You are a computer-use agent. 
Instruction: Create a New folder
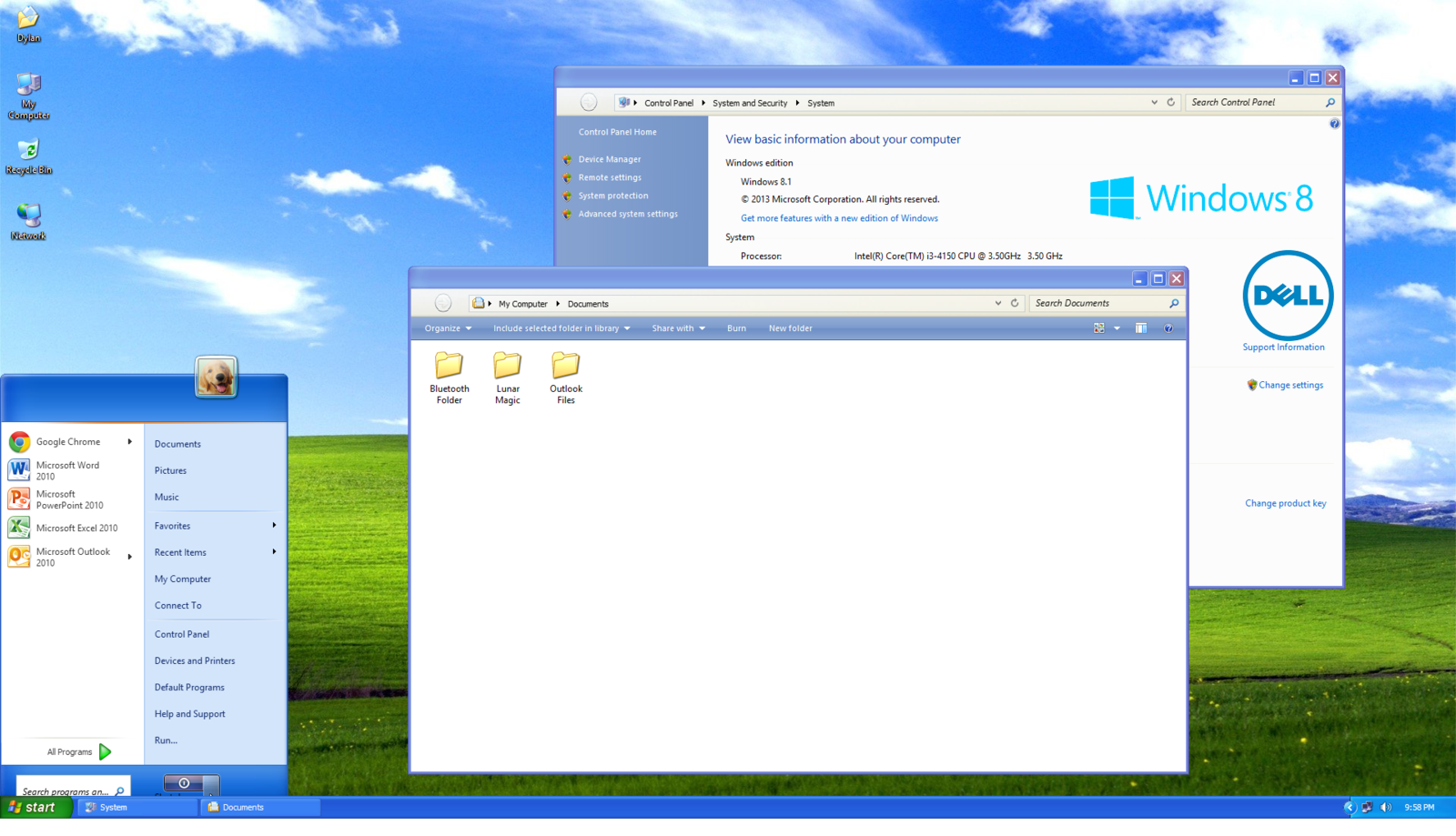[x=791, y=328]
